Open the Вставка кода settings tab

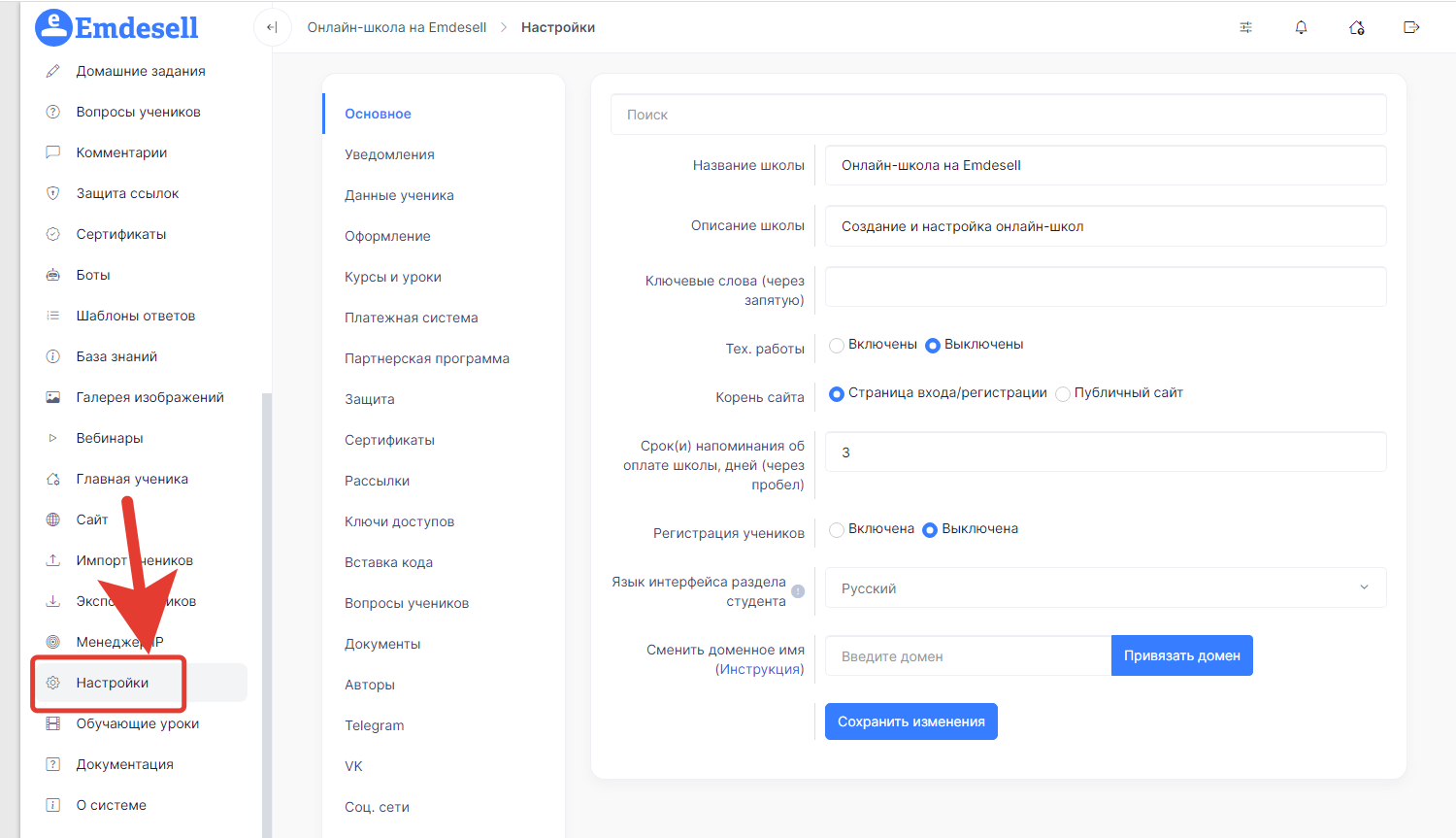click(389, 562)
